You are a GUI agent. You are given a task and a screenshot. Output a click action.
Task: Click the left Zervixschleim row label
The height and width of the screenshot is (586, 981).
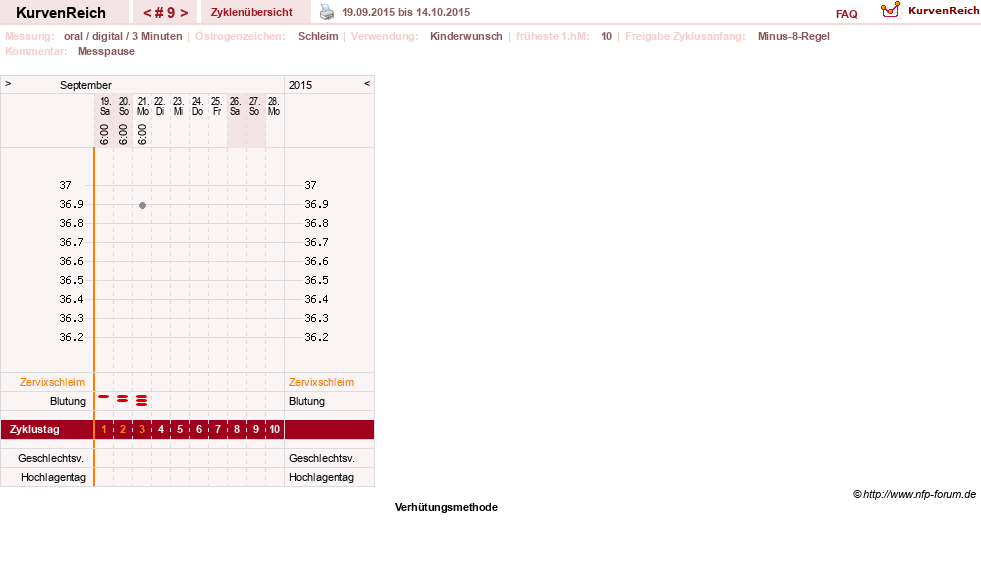(53, 382)
